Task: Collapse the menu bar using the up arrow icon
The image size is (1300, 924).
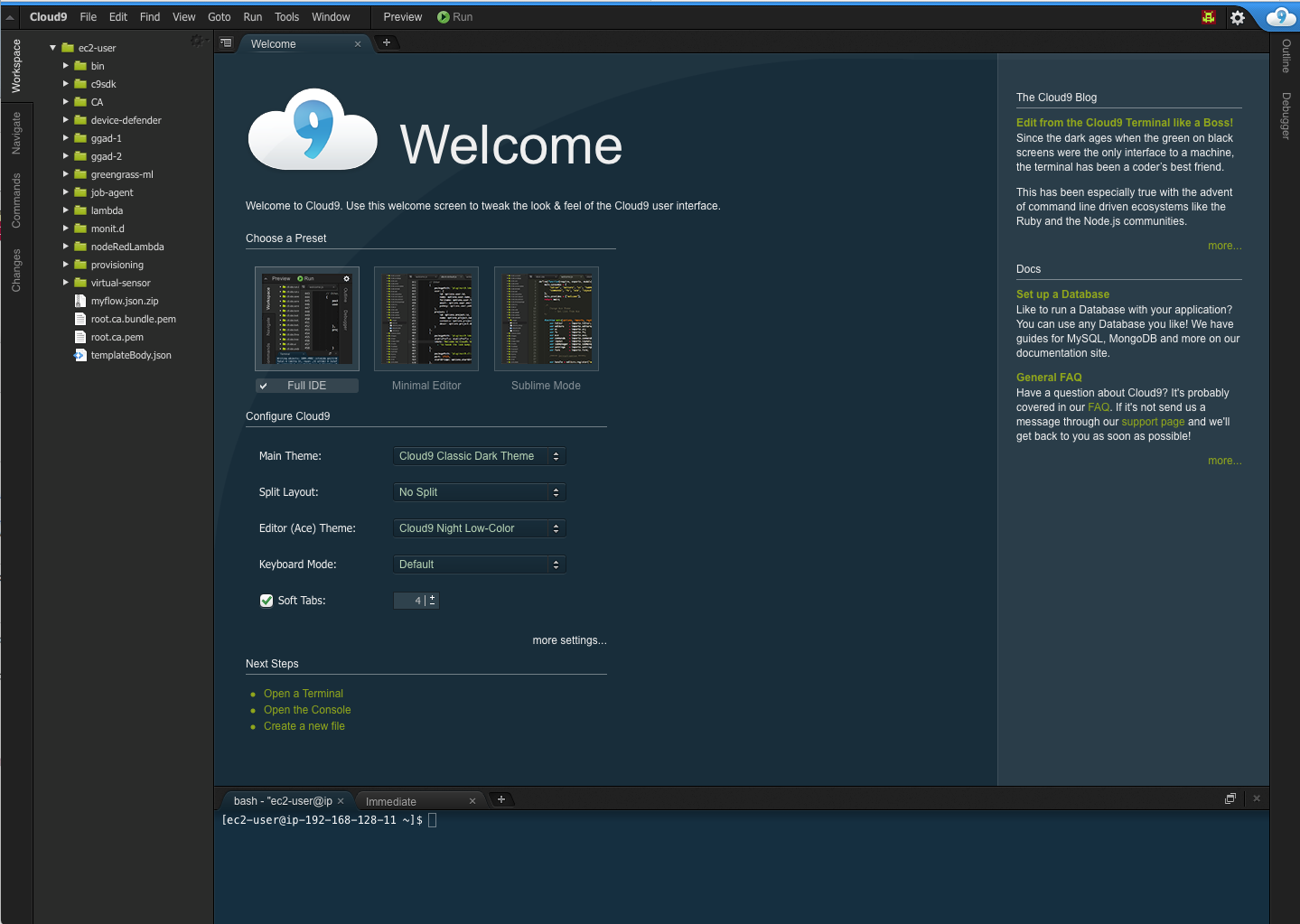Action: [10, 17]
